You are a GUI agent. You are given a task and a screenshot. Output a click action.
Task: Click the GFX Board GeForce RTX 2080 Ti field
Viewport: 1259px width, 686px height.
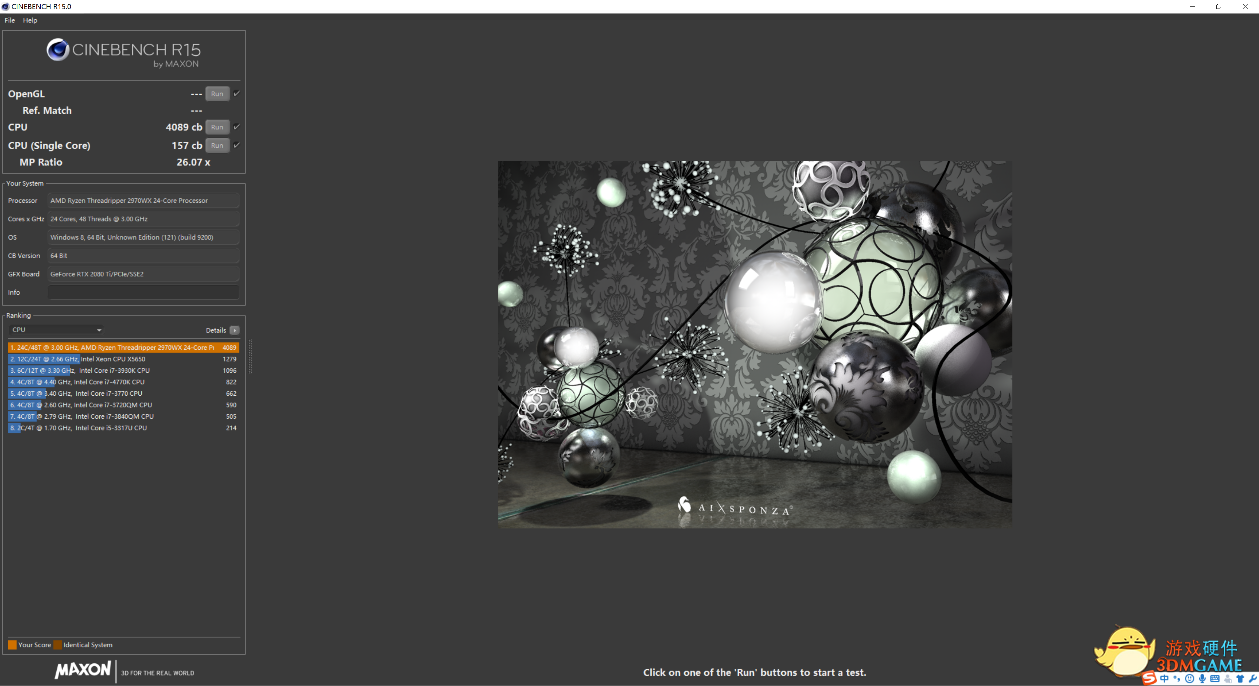(x=144, y=274)
